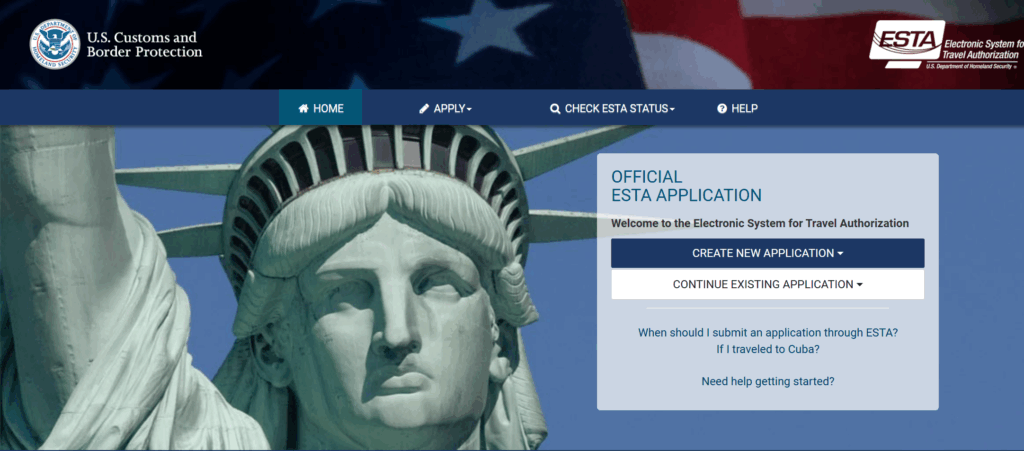Go to the HOME navigation tab
This screenshot has width=1024, height=451.
click(x=321, y=108)
